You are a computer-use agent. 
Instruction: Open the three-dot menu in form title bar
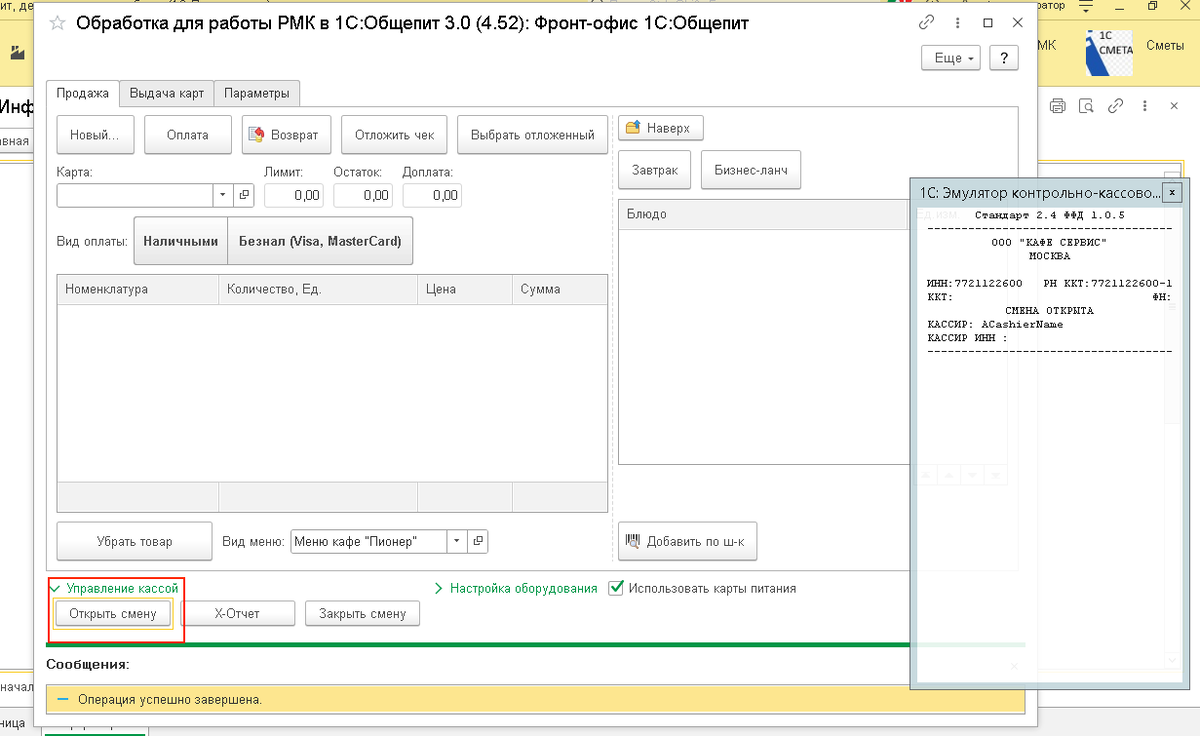pyautogui.click(x=957, y=22)
